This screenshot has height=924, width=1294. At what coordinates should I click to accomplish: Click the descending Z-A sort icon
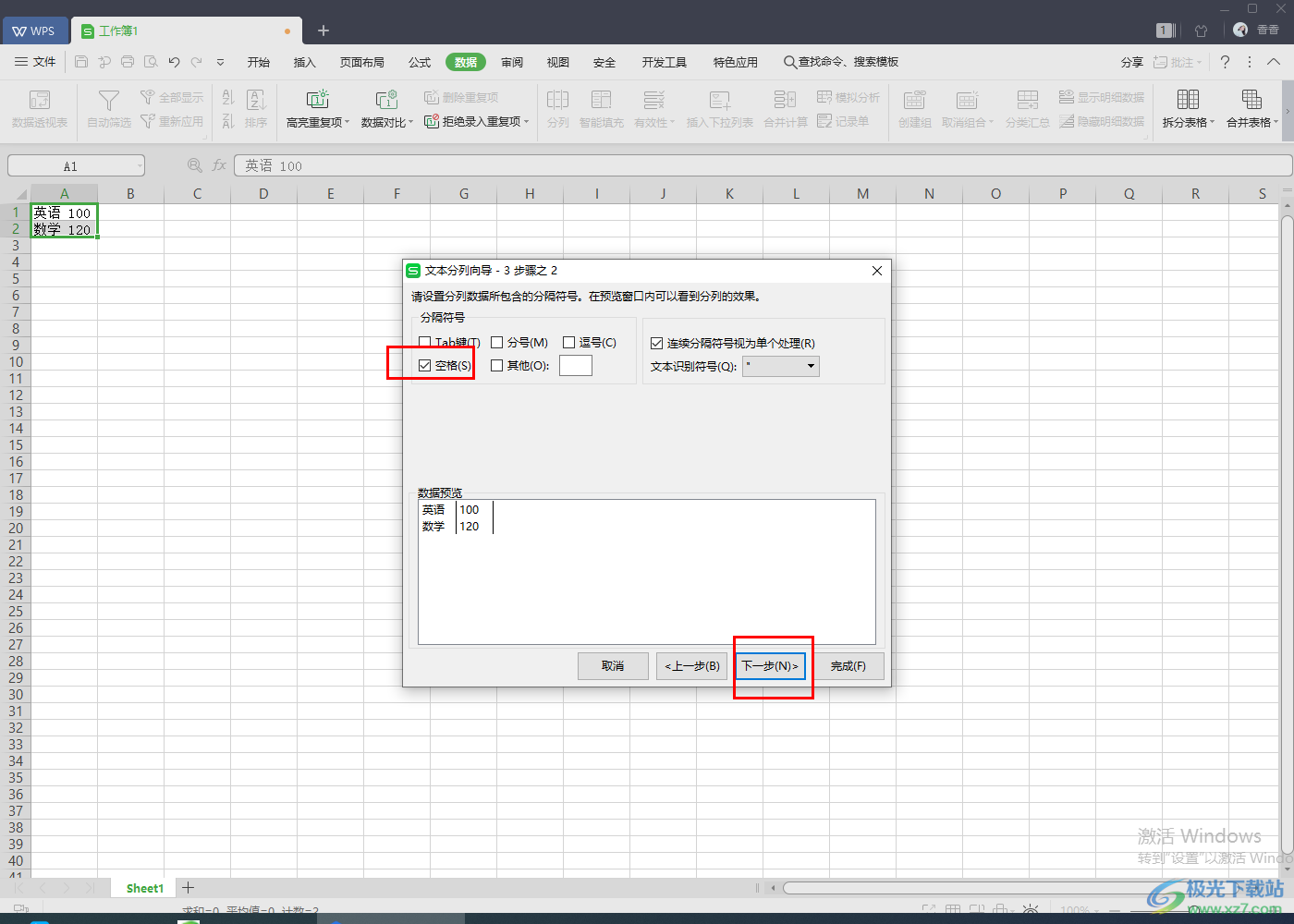coord(228,121)
